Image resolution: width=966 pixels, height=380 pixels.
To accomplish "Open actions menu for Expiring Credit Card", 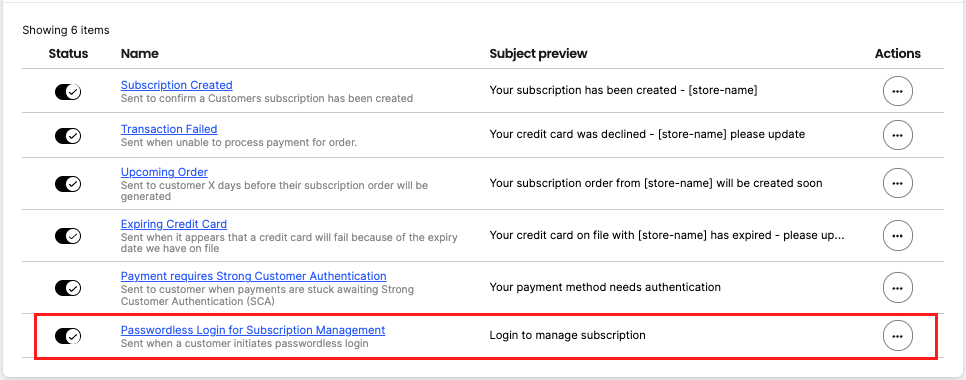I will [898, 235].
